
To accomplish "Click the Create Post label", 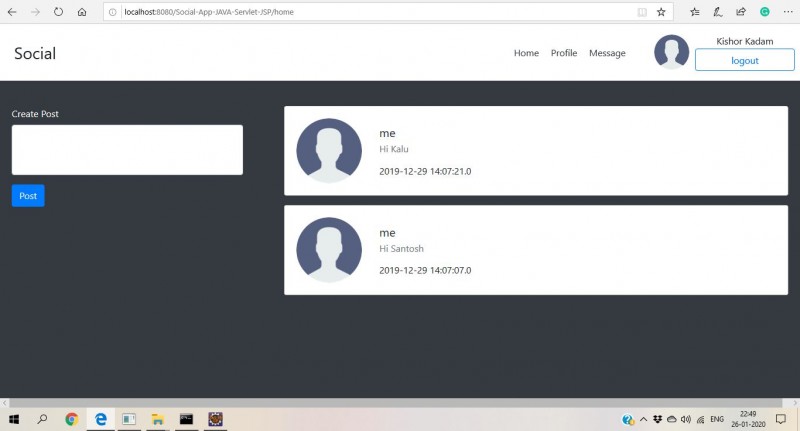I will pos(35,114).
